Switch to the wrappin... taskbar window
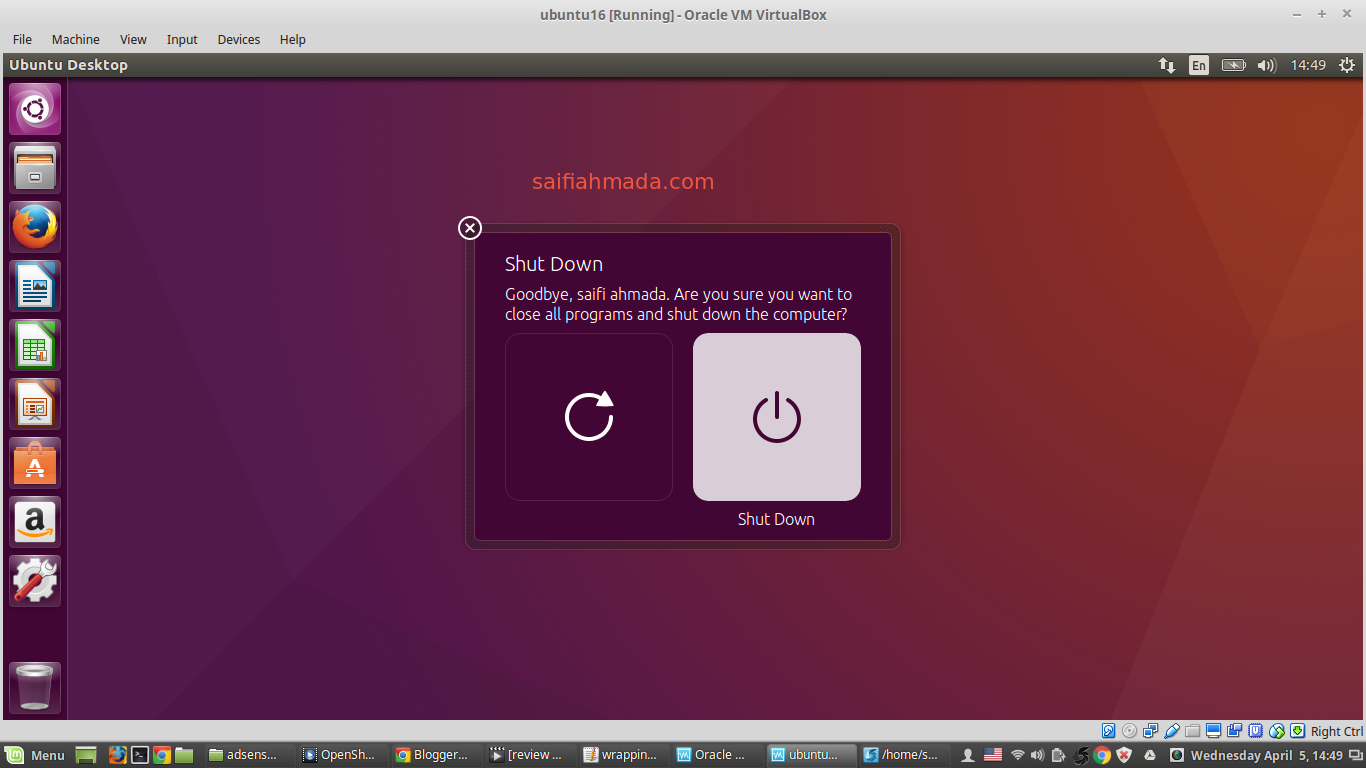The height and width of the screenshot is (768, 1366). 621,755
